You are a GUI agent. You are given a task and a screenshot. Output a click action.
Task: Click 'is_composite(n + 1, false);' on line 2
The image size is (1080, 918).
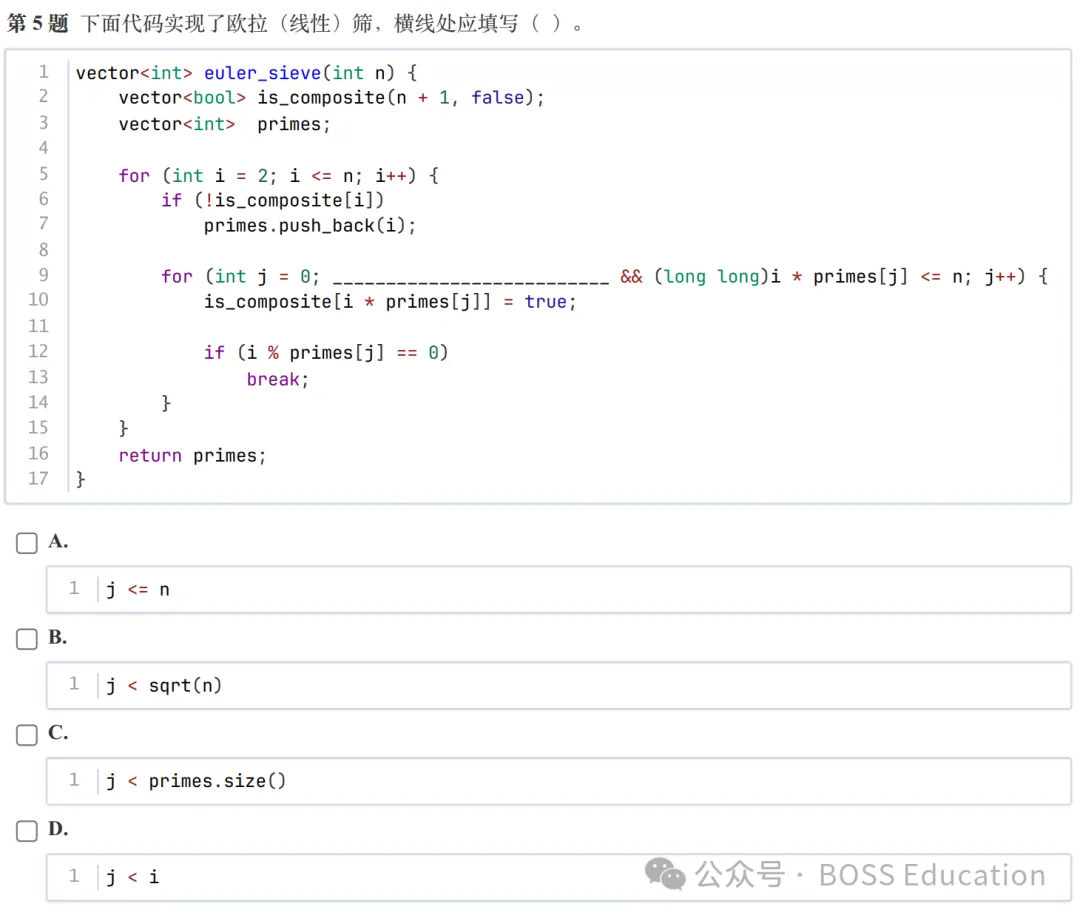pyautogui.click(x=401, y=98)
